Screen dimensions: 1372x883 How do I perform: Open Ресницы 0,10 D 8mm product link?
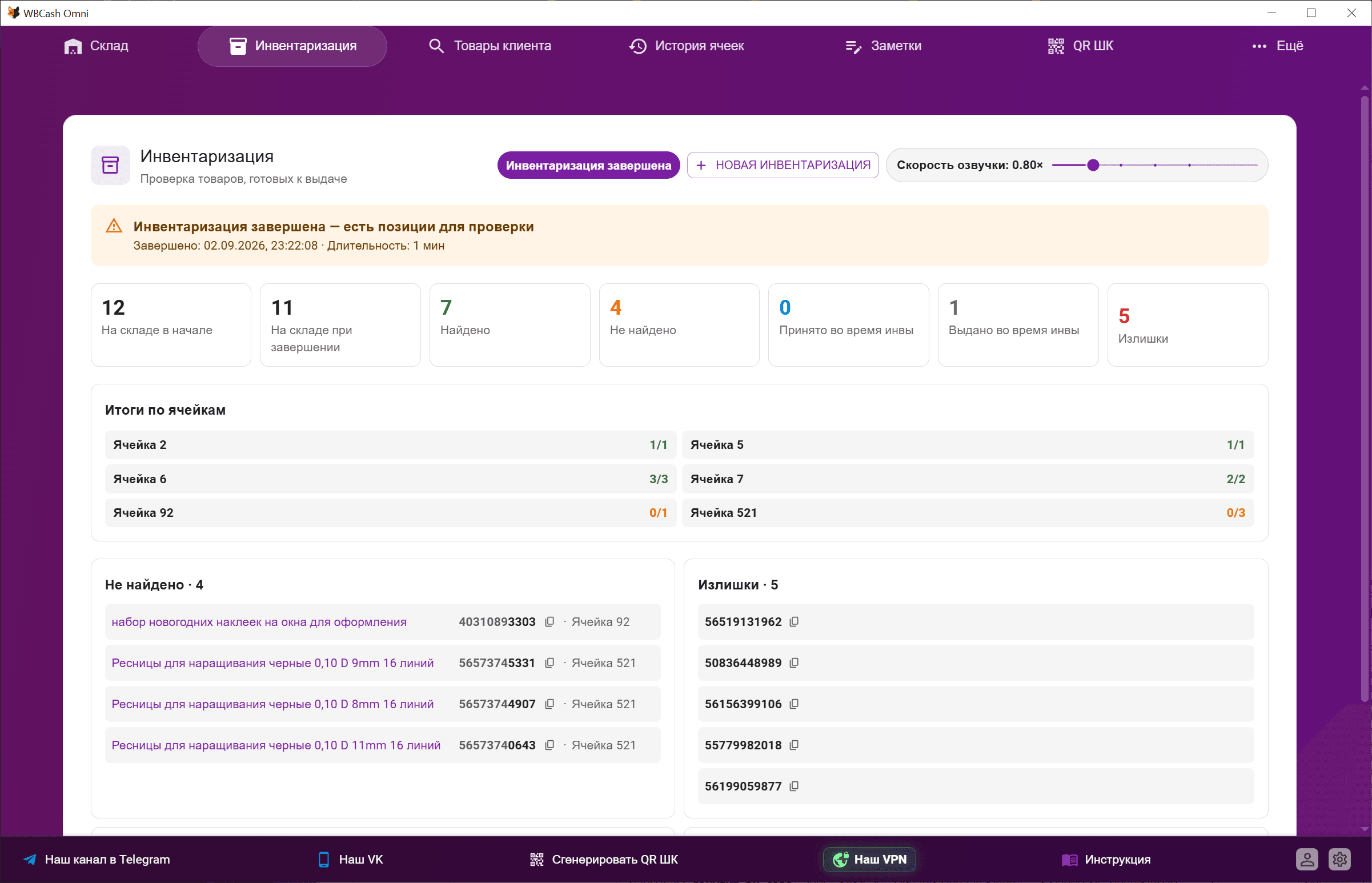pos(272,704)
